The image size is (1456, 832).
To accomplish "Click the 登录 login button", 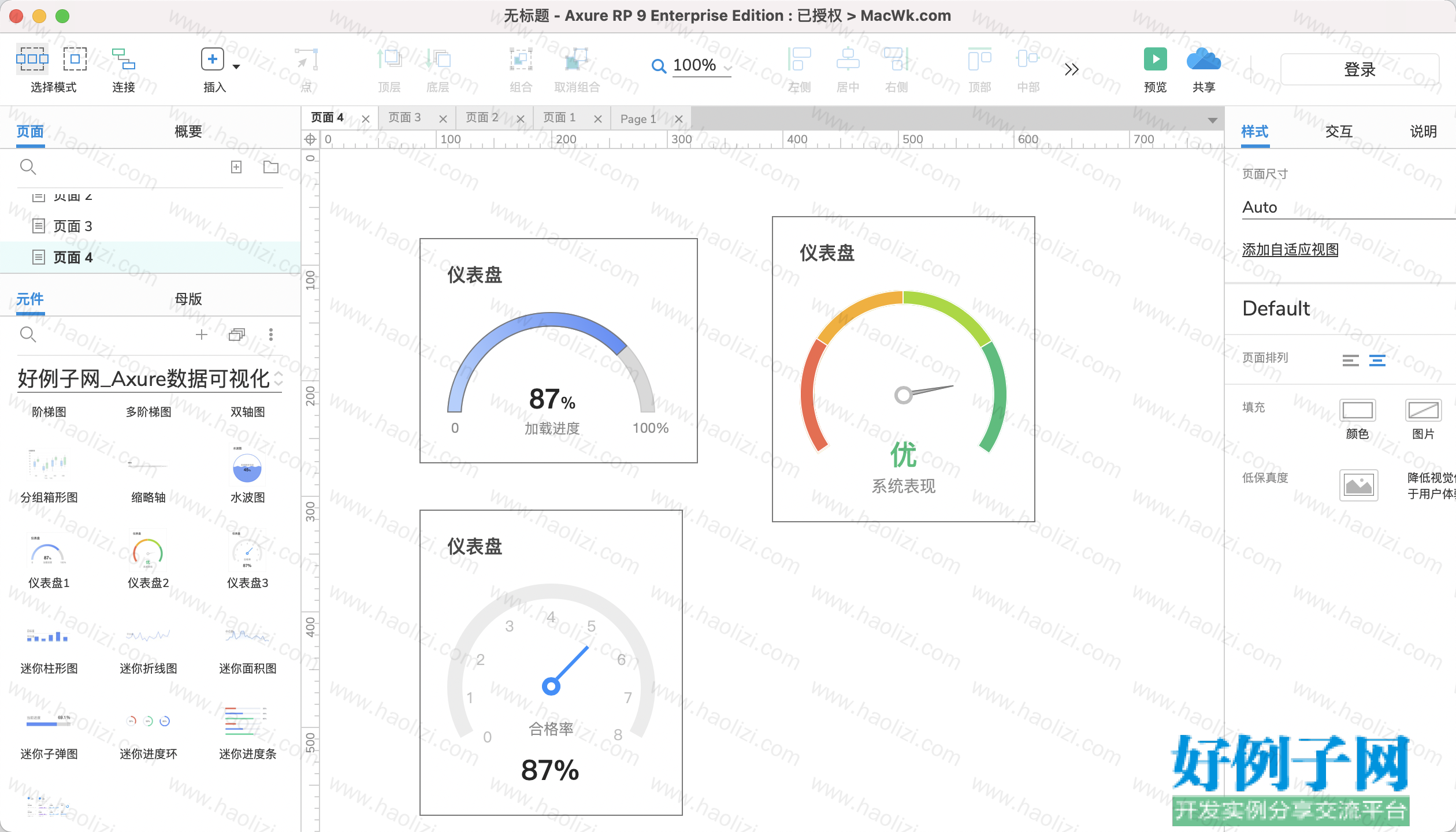I will [x=1360, y=69].
